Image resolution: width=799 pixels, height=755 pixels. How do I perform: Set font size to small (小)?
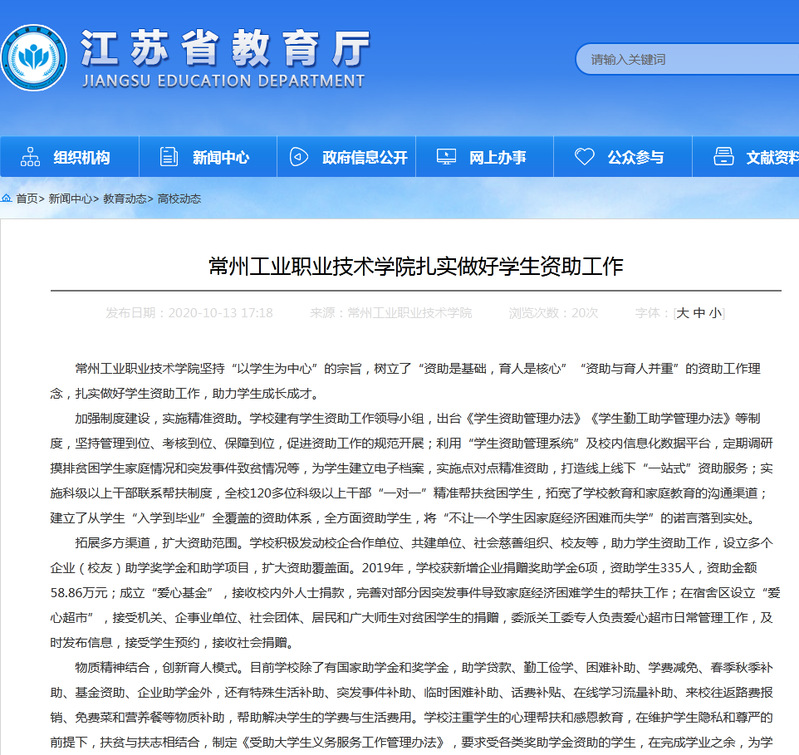715,313
